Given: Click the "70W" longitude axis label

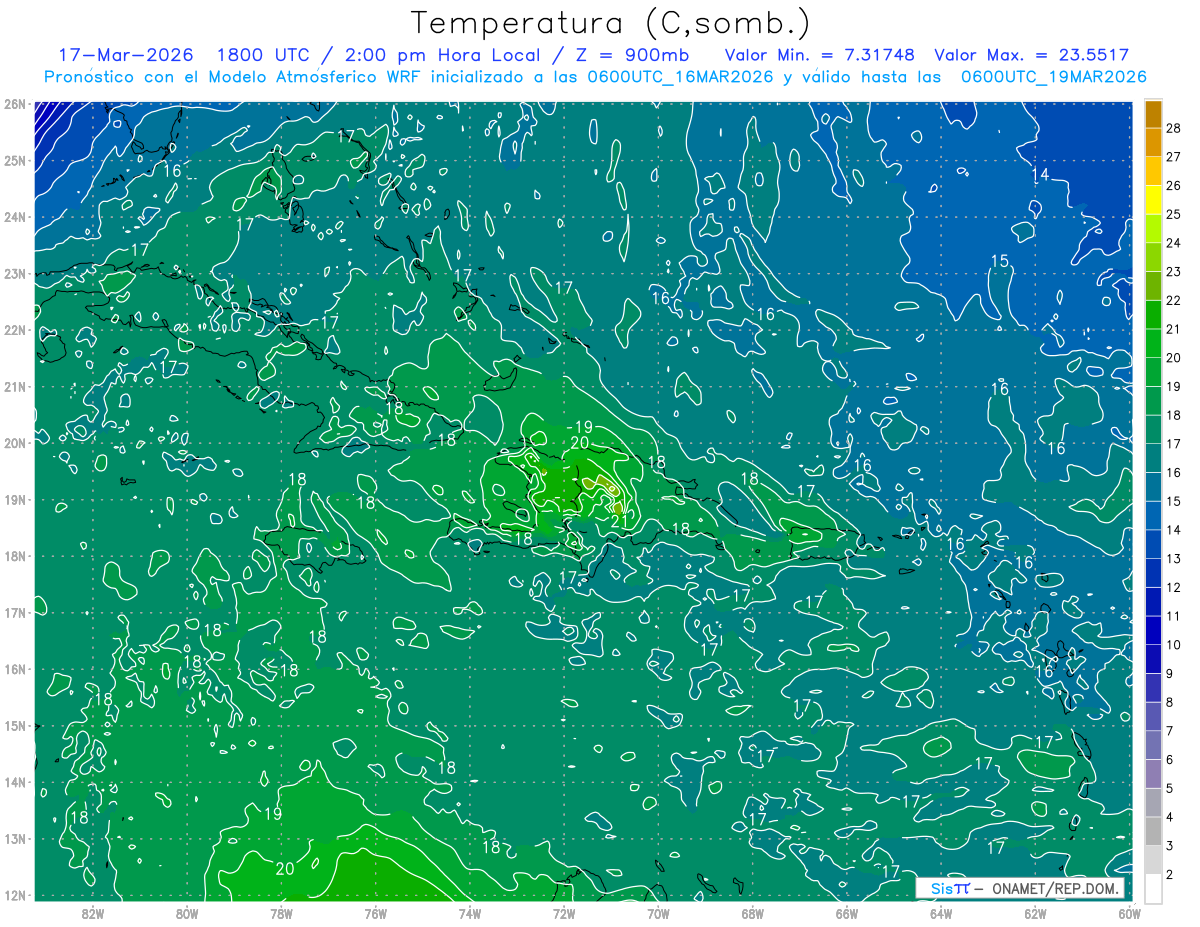Looking at the screenshot, I should coord(658,913).
